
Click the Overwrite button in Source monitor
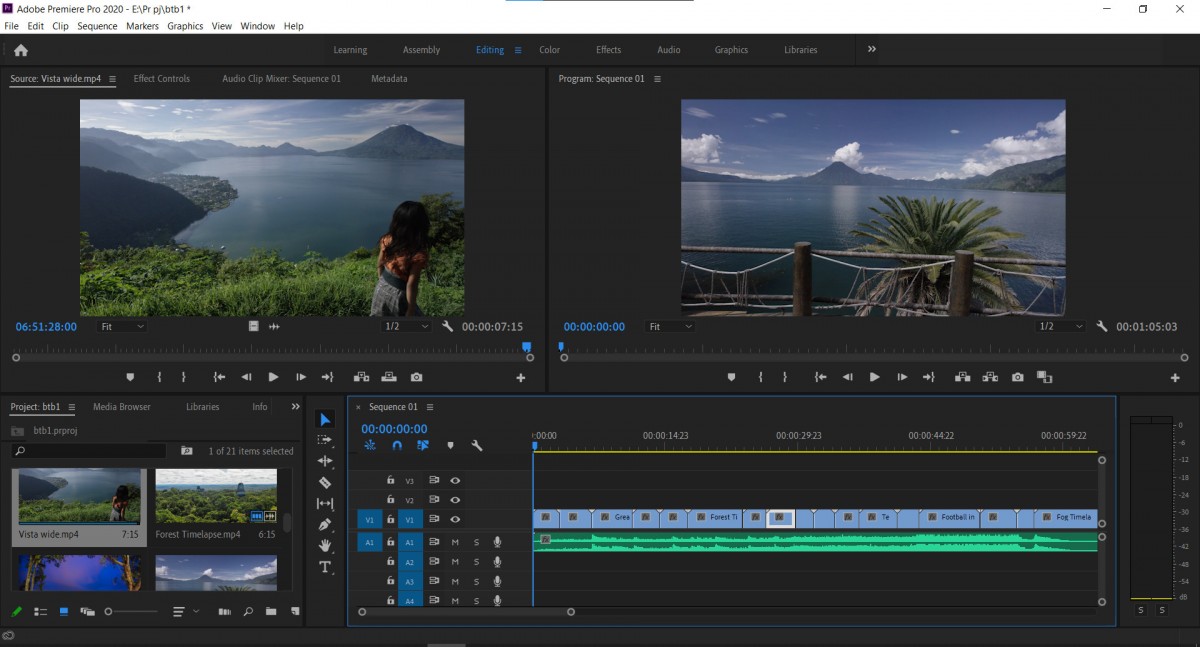pos(389,377)
